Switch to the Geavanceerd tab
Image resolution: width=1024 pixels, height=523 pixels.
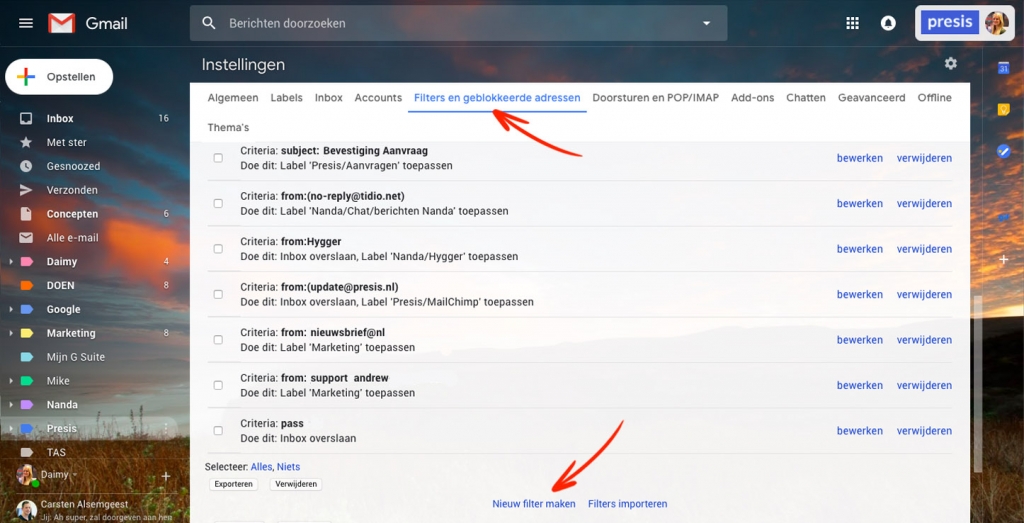[x=872, y=98]
